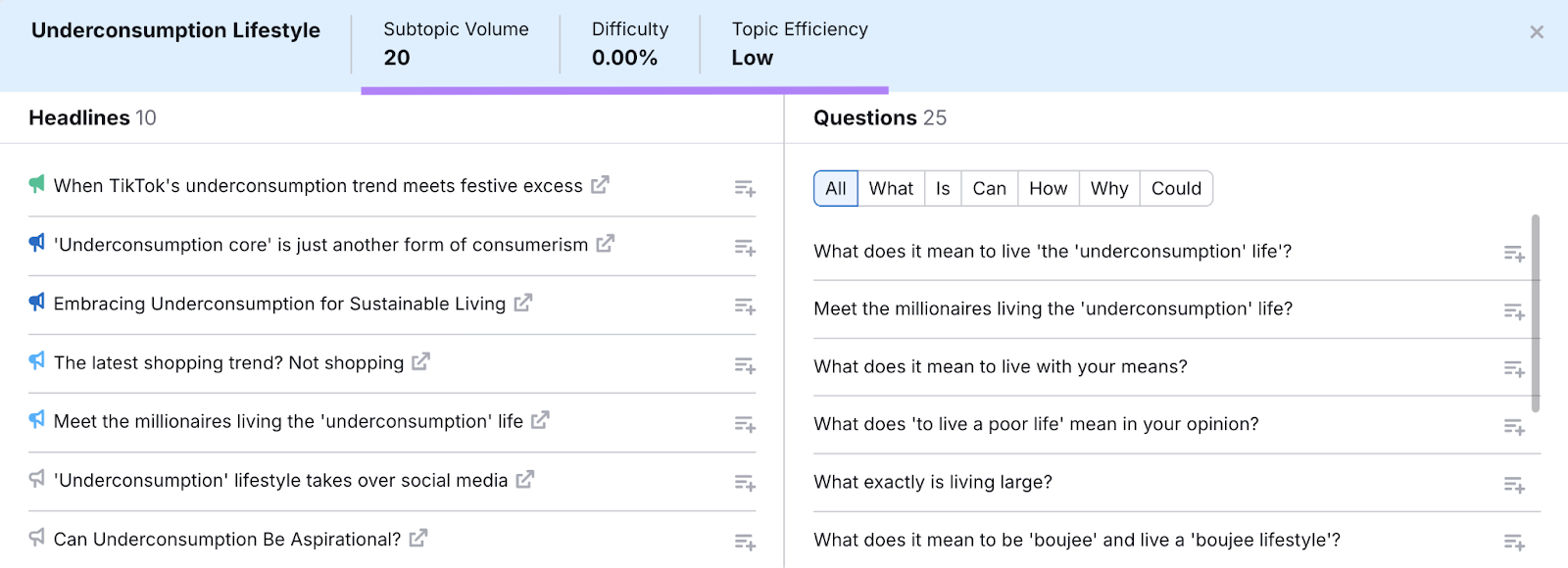1568x568 pixels.
Task: Click megaphone icon beside 'The latest shopping trend'
Action: (37, 360)
